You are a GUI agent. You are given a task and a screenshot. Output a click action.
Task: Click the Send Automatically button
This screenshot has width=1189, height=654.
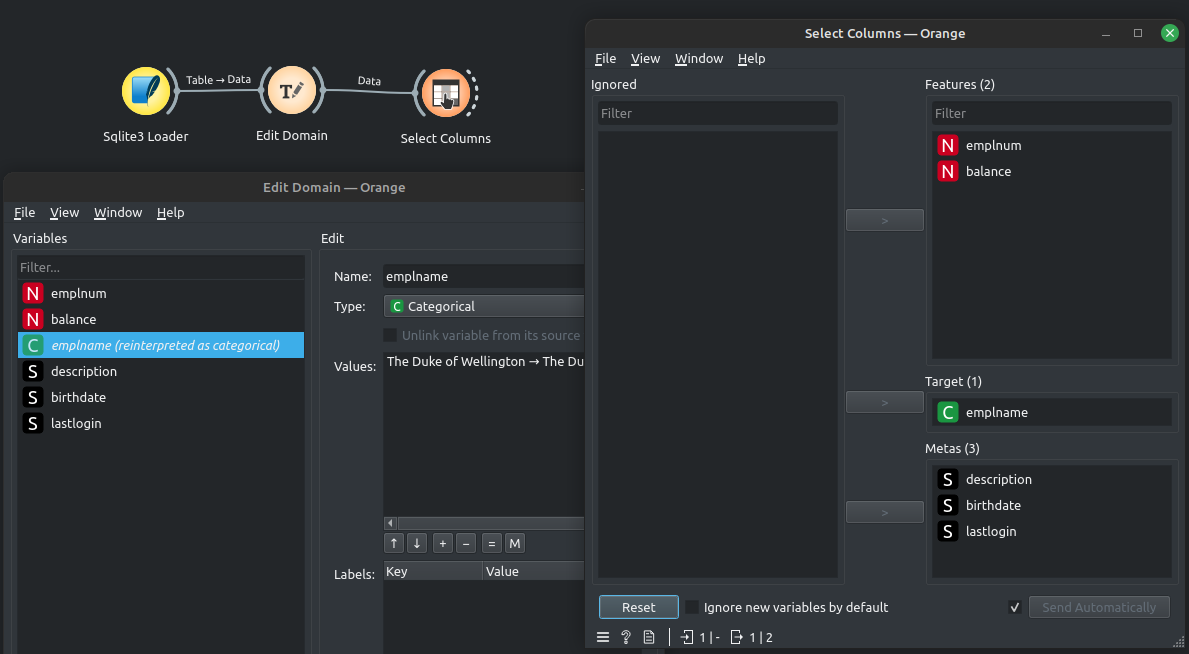1099,607
